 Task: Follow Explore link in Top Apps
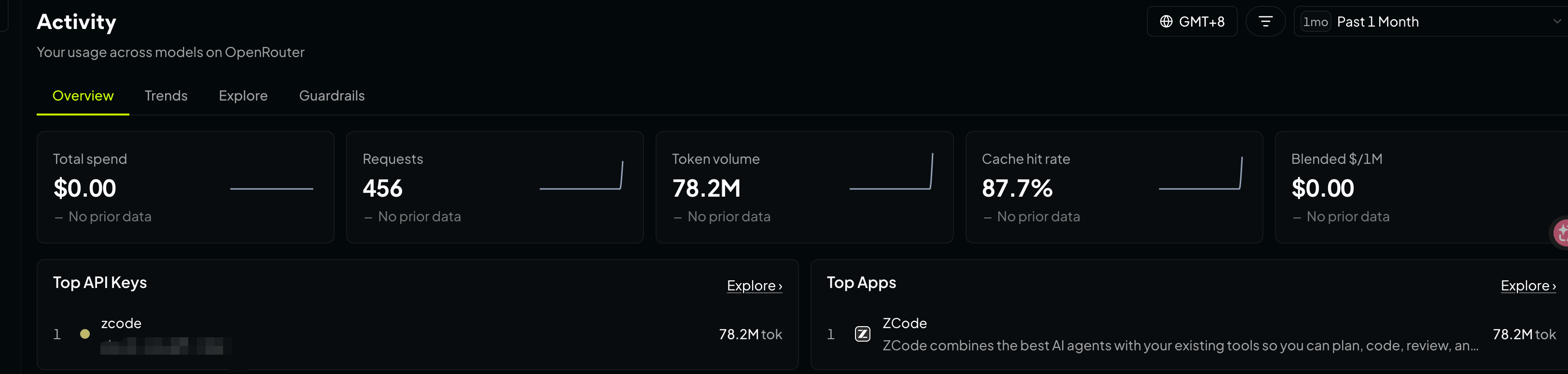tap(1528, 285)
